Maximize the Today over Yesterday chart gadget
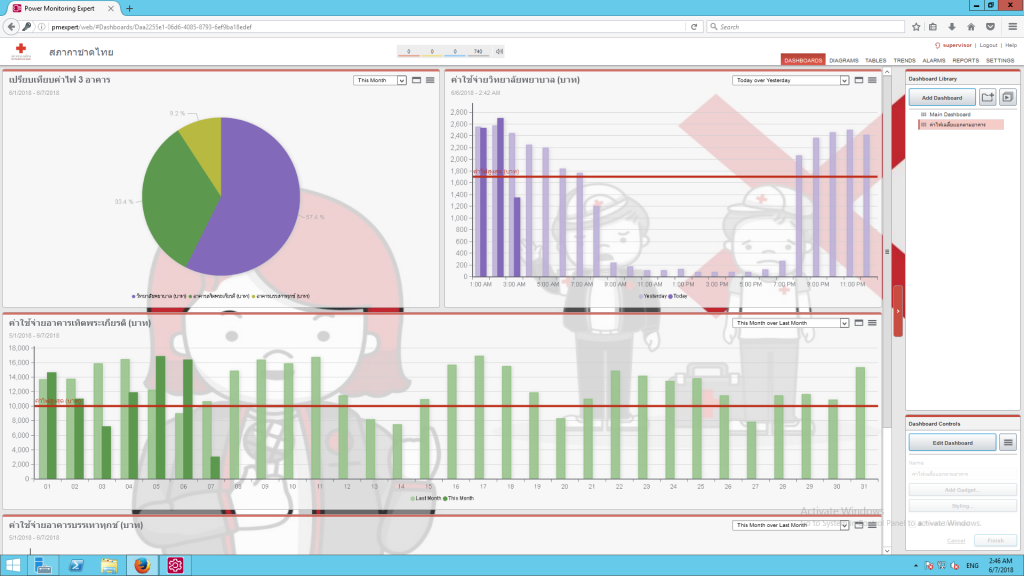This screenshot has height=576, width=1024. click(x=859, y=80)
